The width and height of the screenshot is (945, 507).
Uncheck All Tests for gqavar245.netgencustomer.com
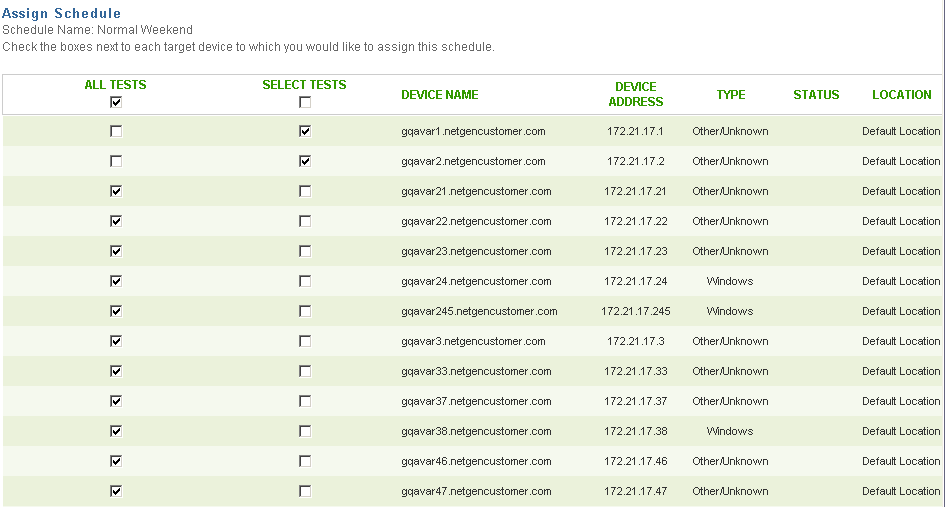(116, 311)
